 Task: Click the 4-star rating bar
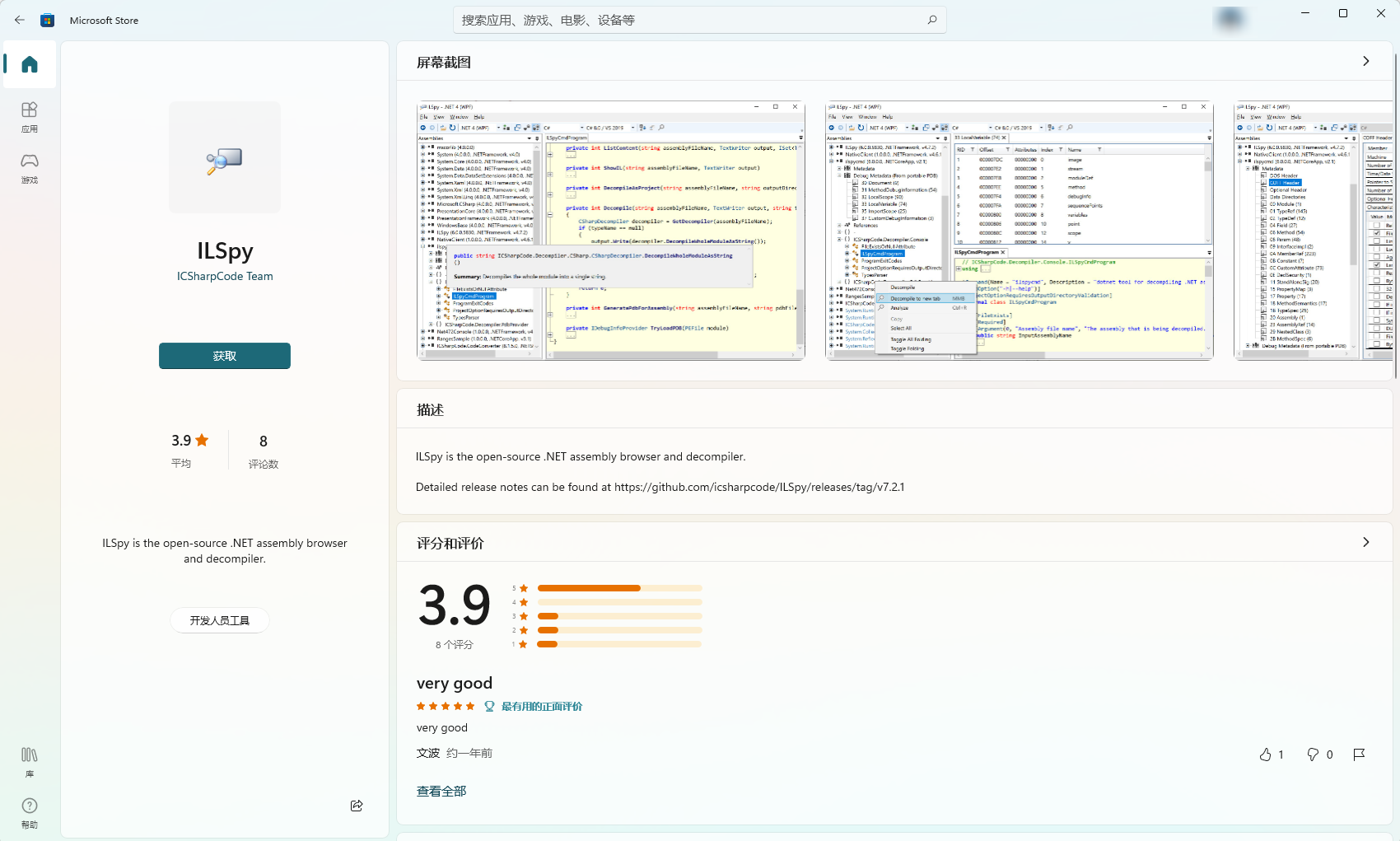click(x=619, y=602)
